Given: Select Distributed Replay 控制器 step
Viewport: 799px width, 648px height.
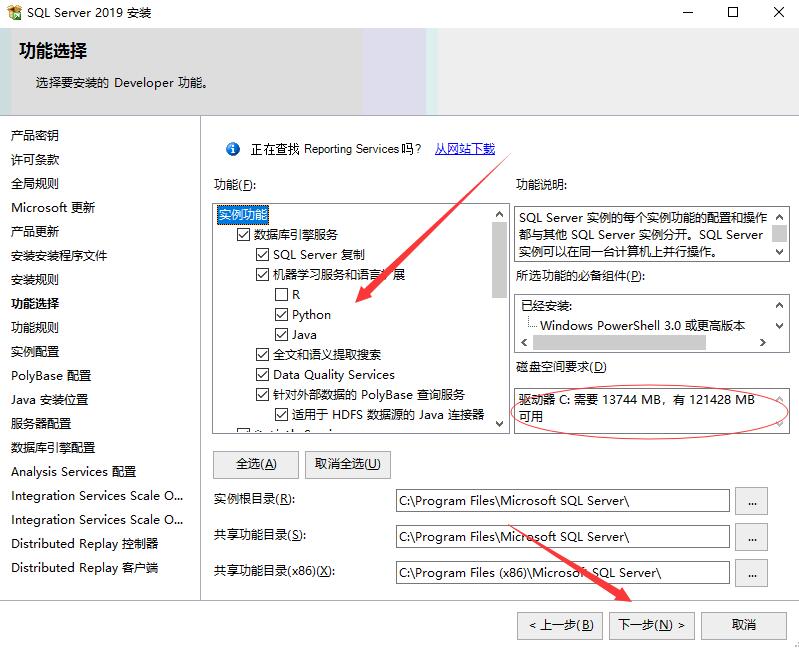Looking at the screenshot, I should (x=85, y=544).
